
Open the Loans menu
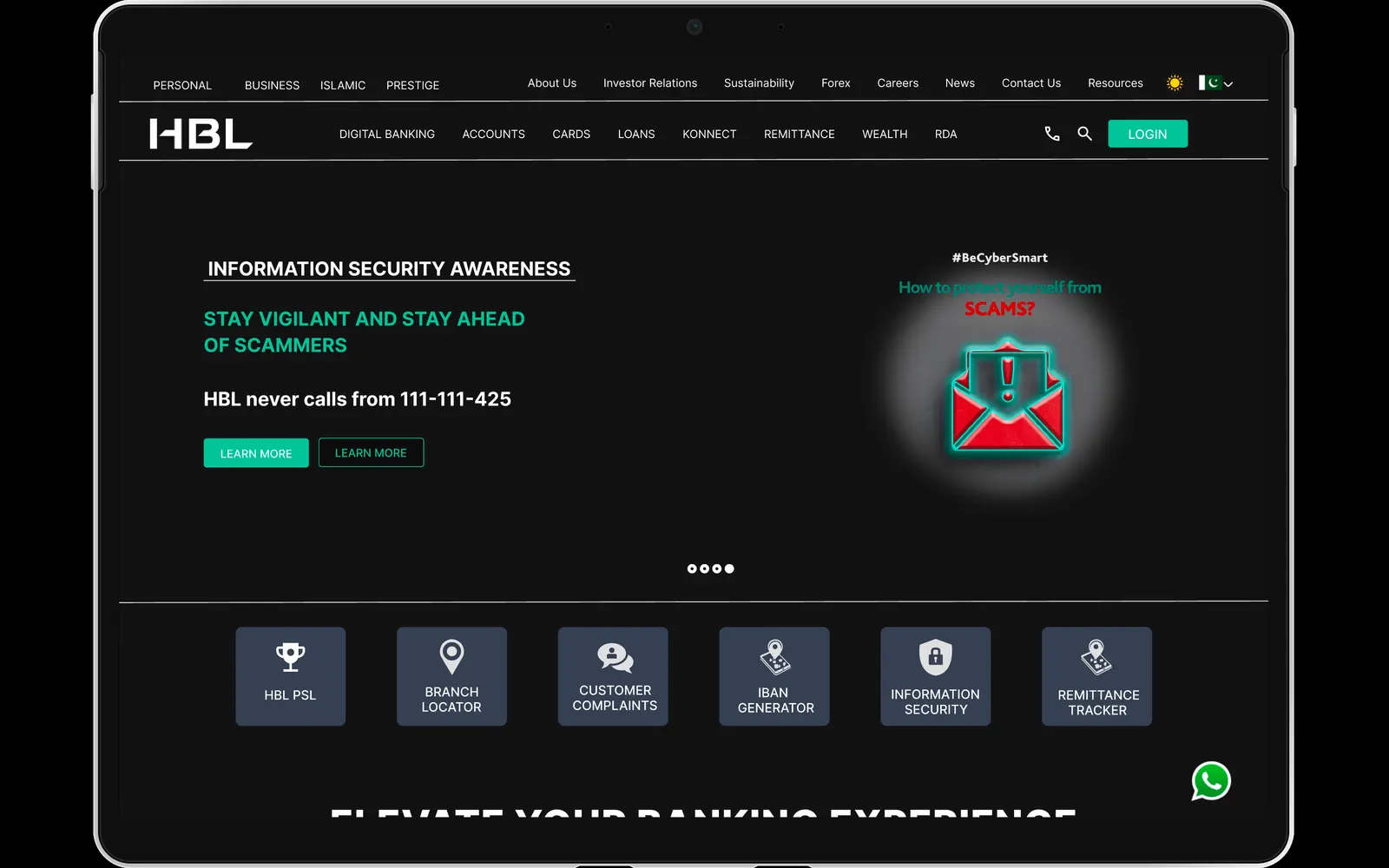coord(636,135)
